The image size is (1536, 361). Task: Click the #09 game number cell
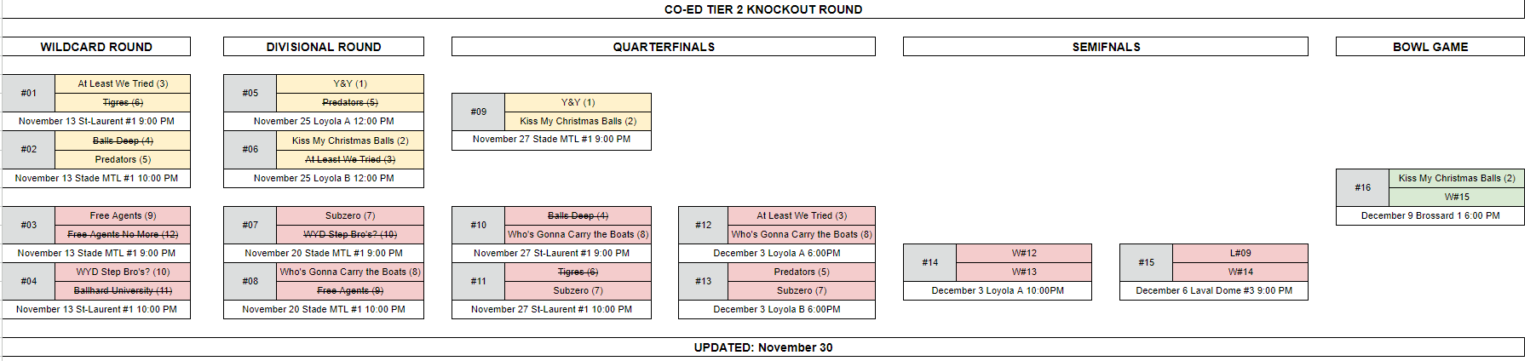click(478, 112)
